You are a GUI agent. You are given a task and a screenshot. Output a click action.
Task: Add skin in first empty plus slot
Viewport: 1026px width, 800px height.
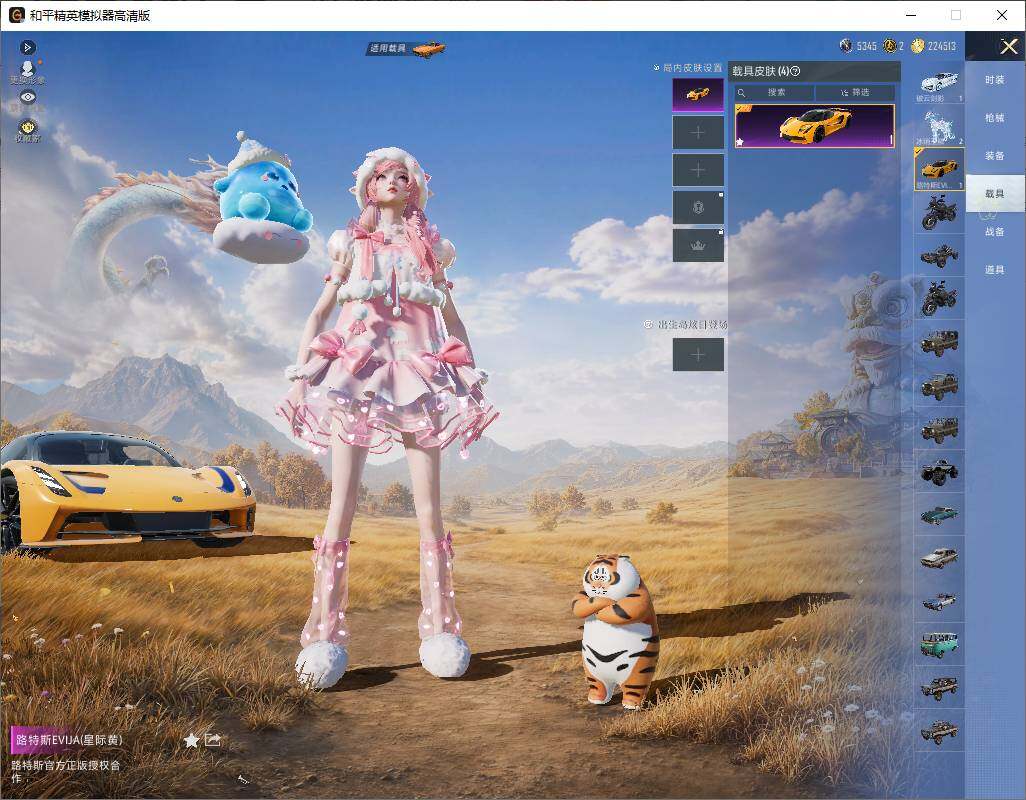[x=698, y=133]
